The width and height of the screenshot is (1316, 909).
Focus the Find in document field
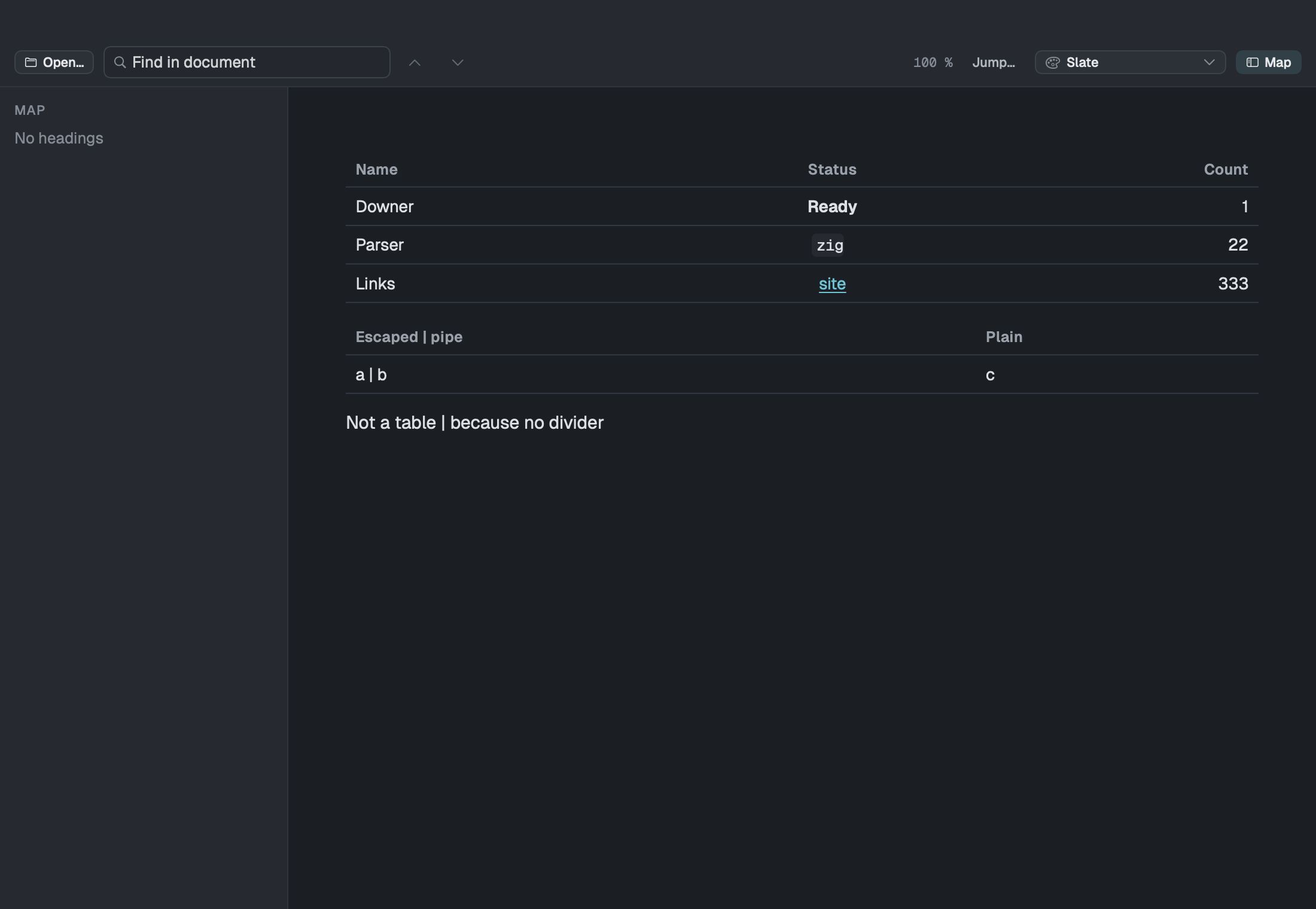246,62
